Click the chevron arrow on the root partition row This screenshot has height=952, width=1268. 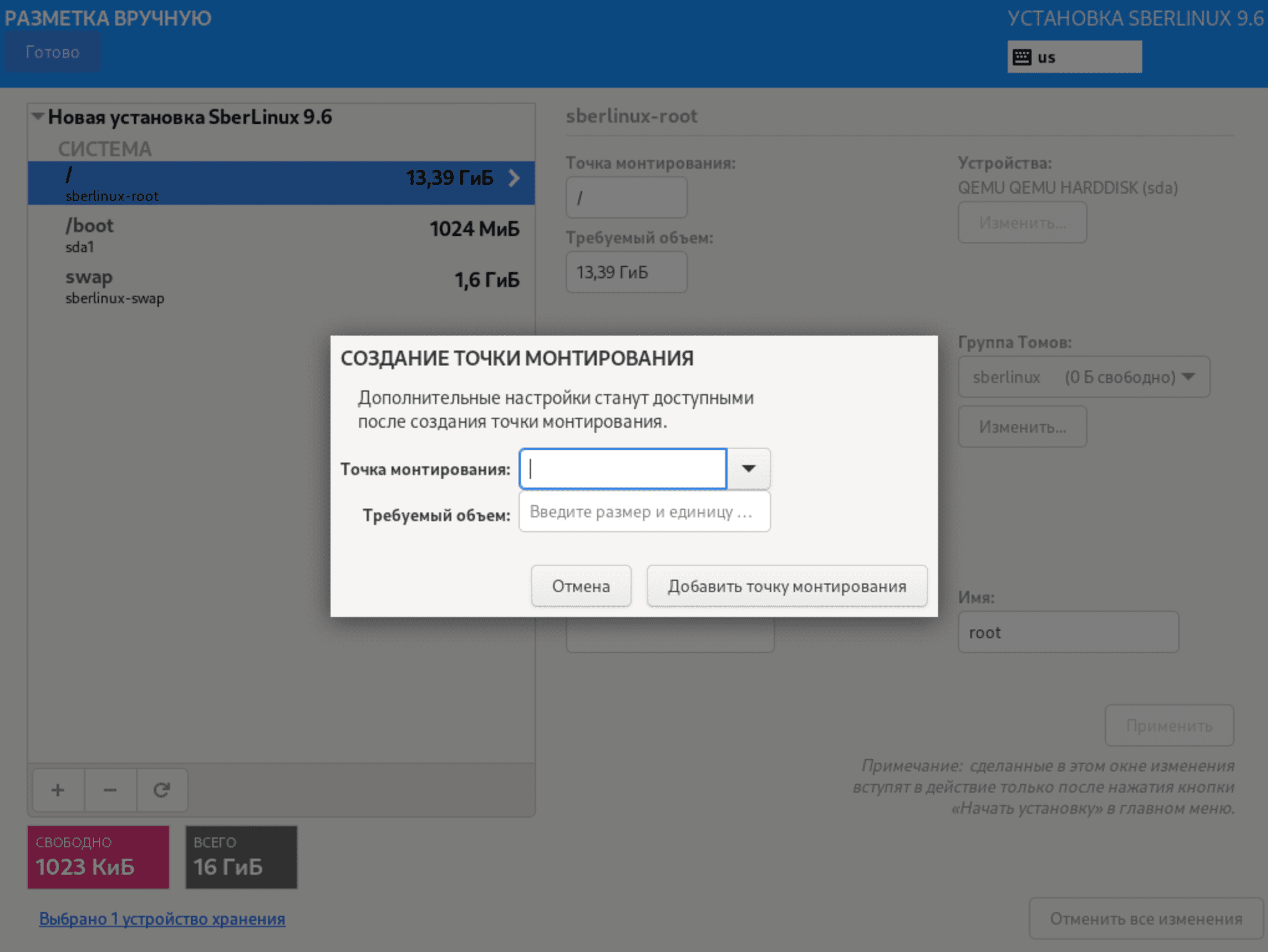514,178
